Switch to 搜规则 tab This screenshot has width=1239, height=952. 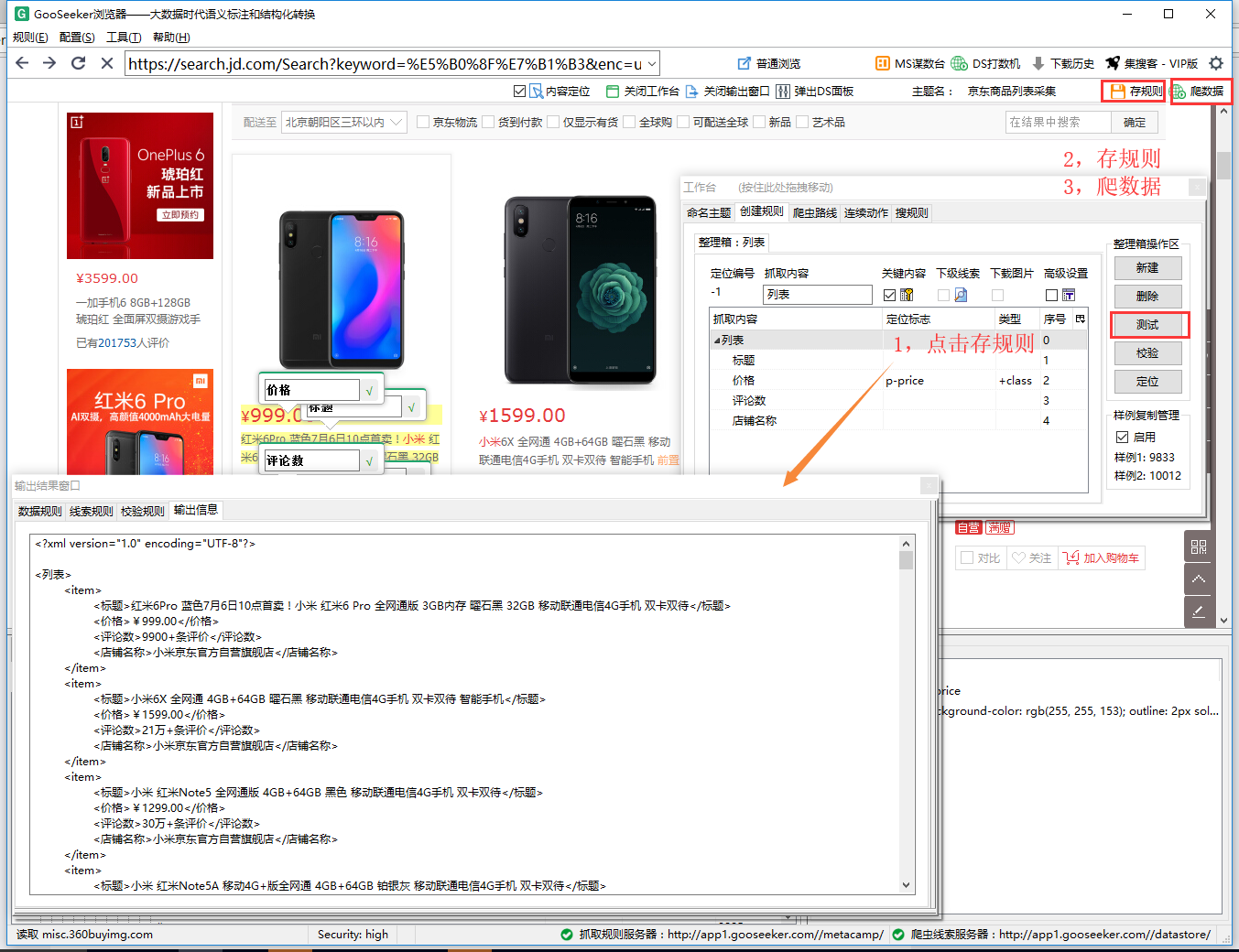[912, 212]
